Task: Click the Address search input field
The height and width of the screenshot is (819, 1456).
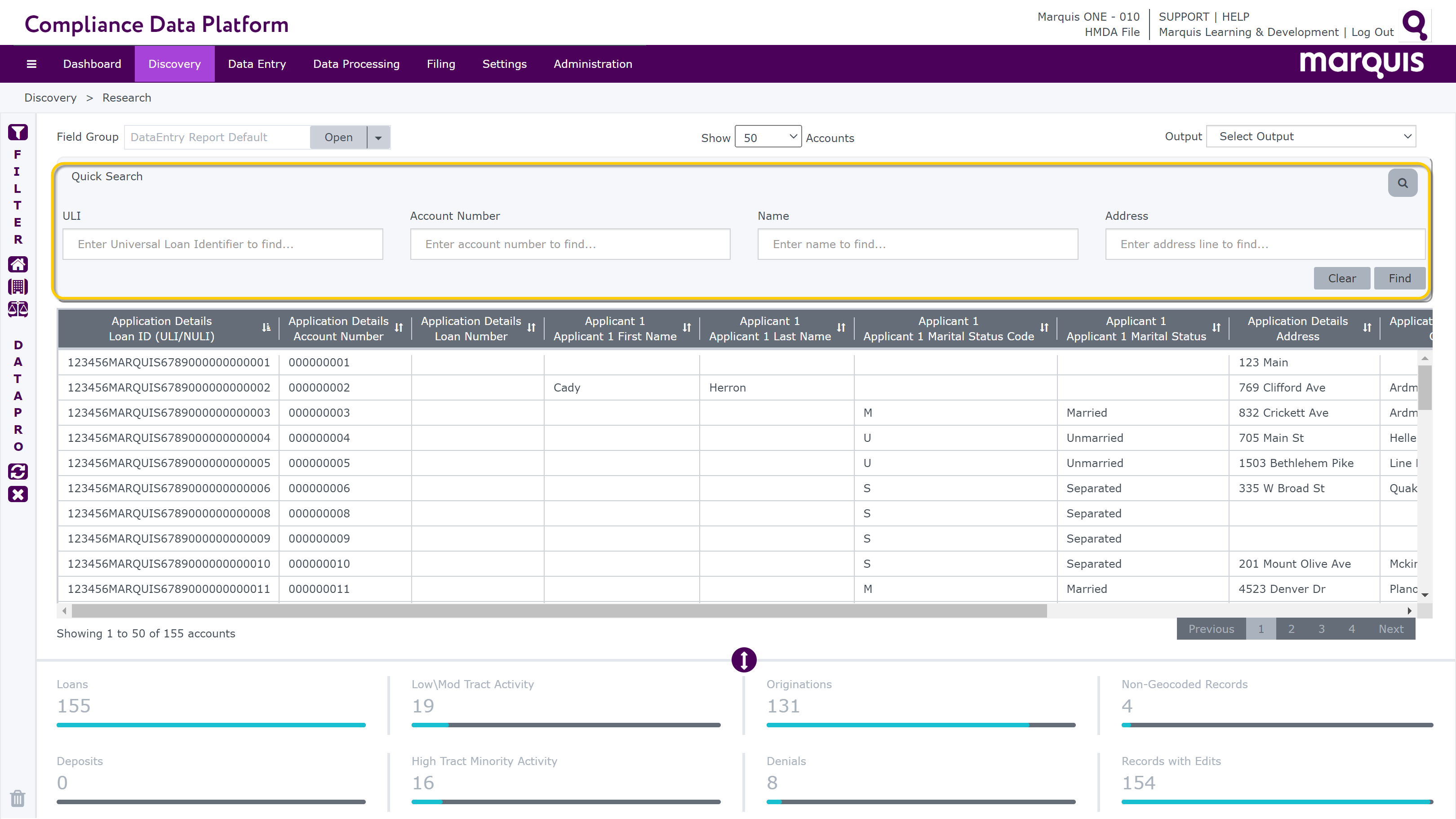Action: coord(1265,244)
